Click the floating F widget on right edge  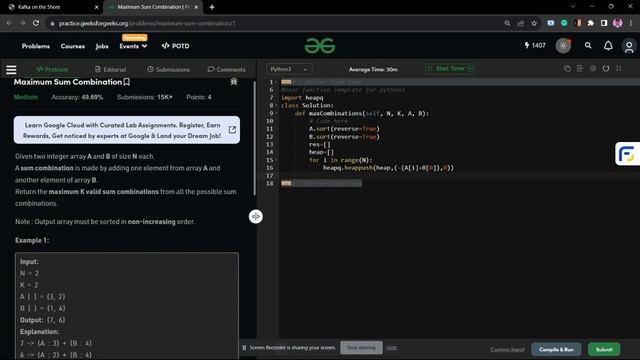point(627,154)
